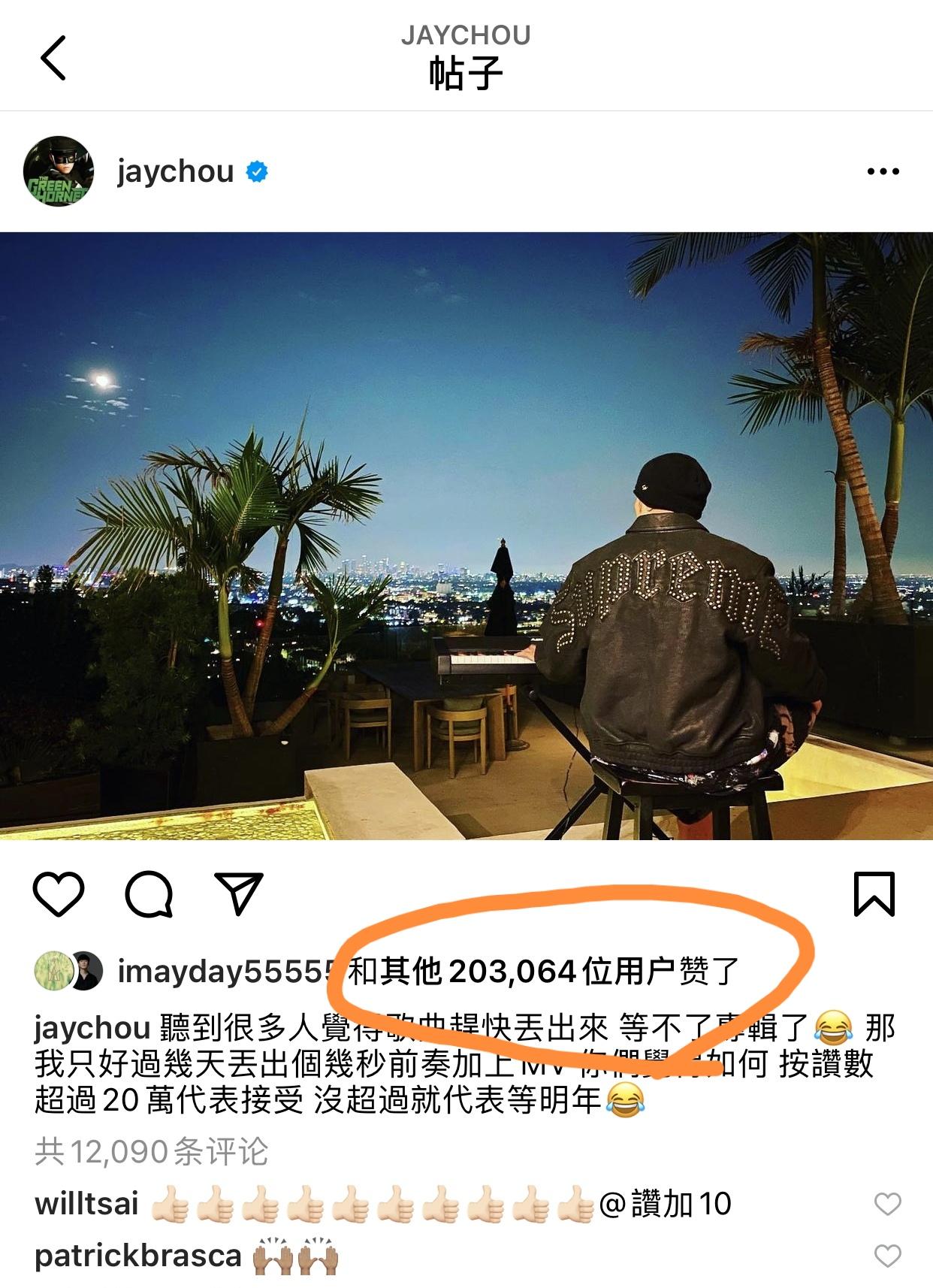The image size is (933, 1288).
Task: Tap the blue verified badge
Action: (257, 172)
